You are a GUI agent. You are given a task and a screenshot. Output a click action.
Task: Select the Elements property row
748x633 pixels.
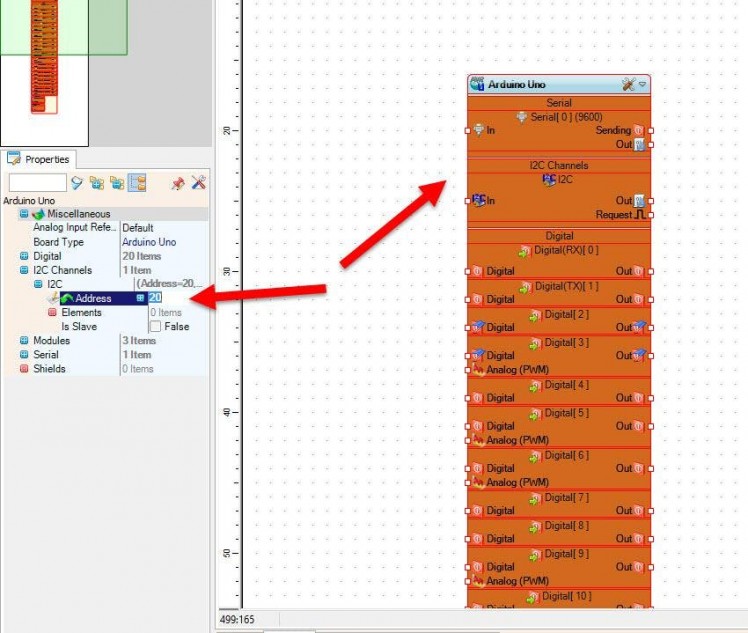106,312
